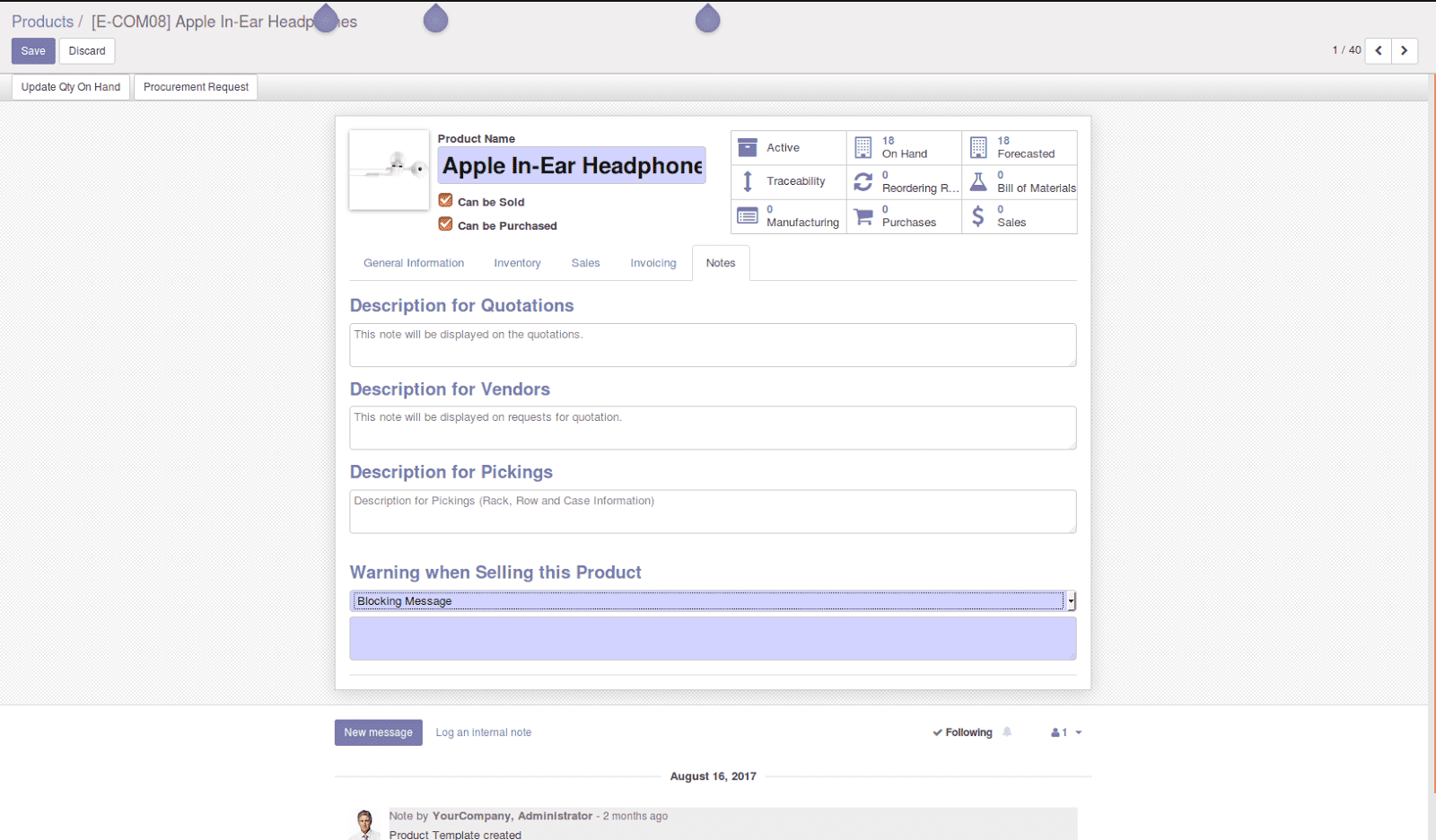Click Reordering R... stat label

(x=920, y=181)
